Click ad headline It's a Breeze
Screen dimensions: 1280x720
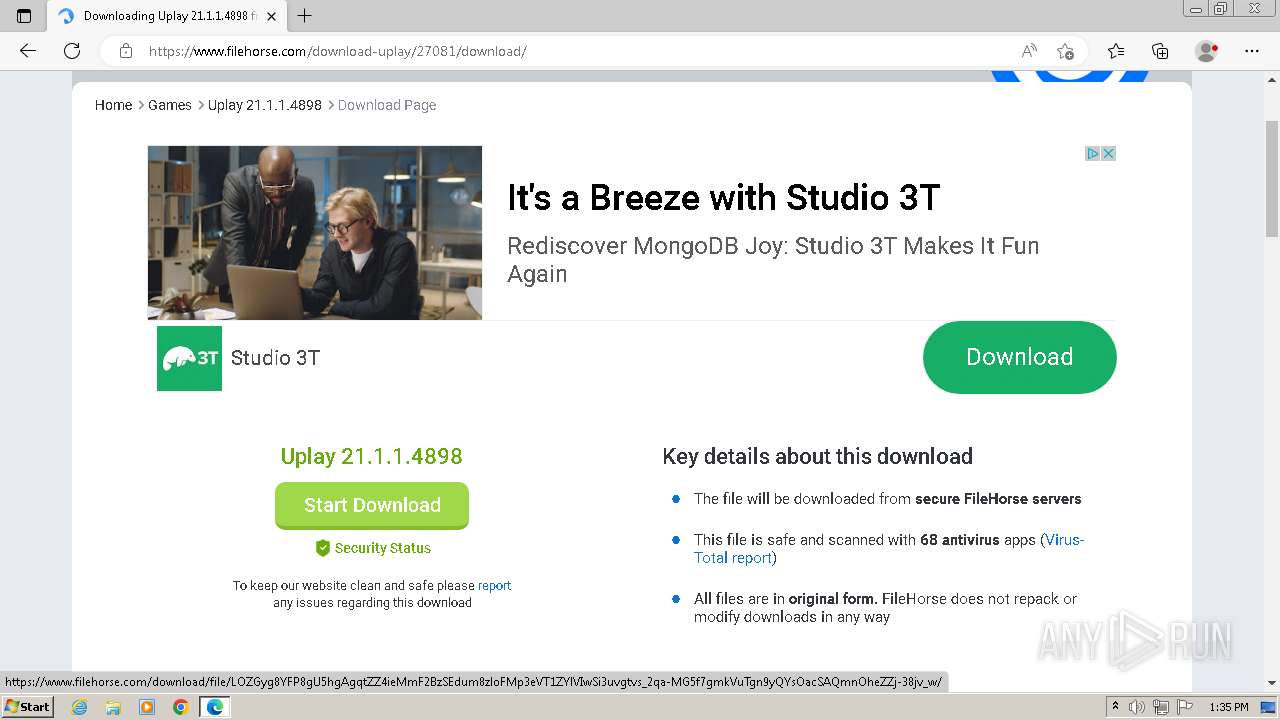click(723, 198)
